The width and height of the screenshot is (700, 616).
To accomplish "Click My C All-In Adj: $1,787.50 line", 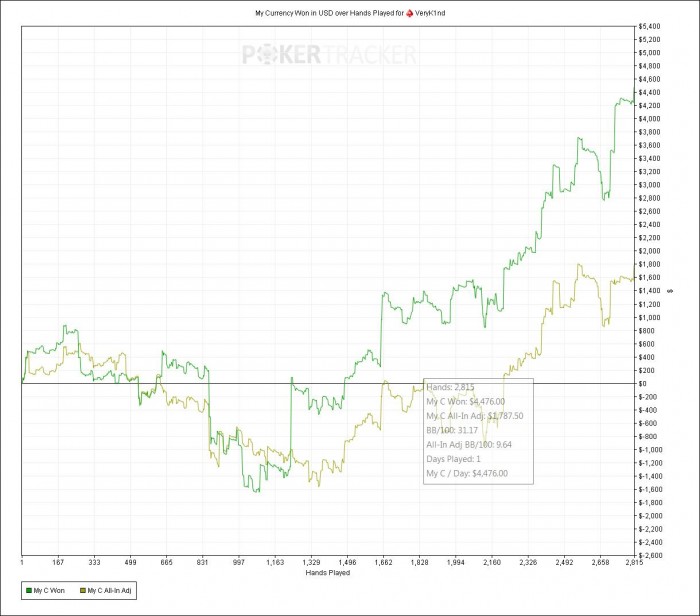I will 475,416.
